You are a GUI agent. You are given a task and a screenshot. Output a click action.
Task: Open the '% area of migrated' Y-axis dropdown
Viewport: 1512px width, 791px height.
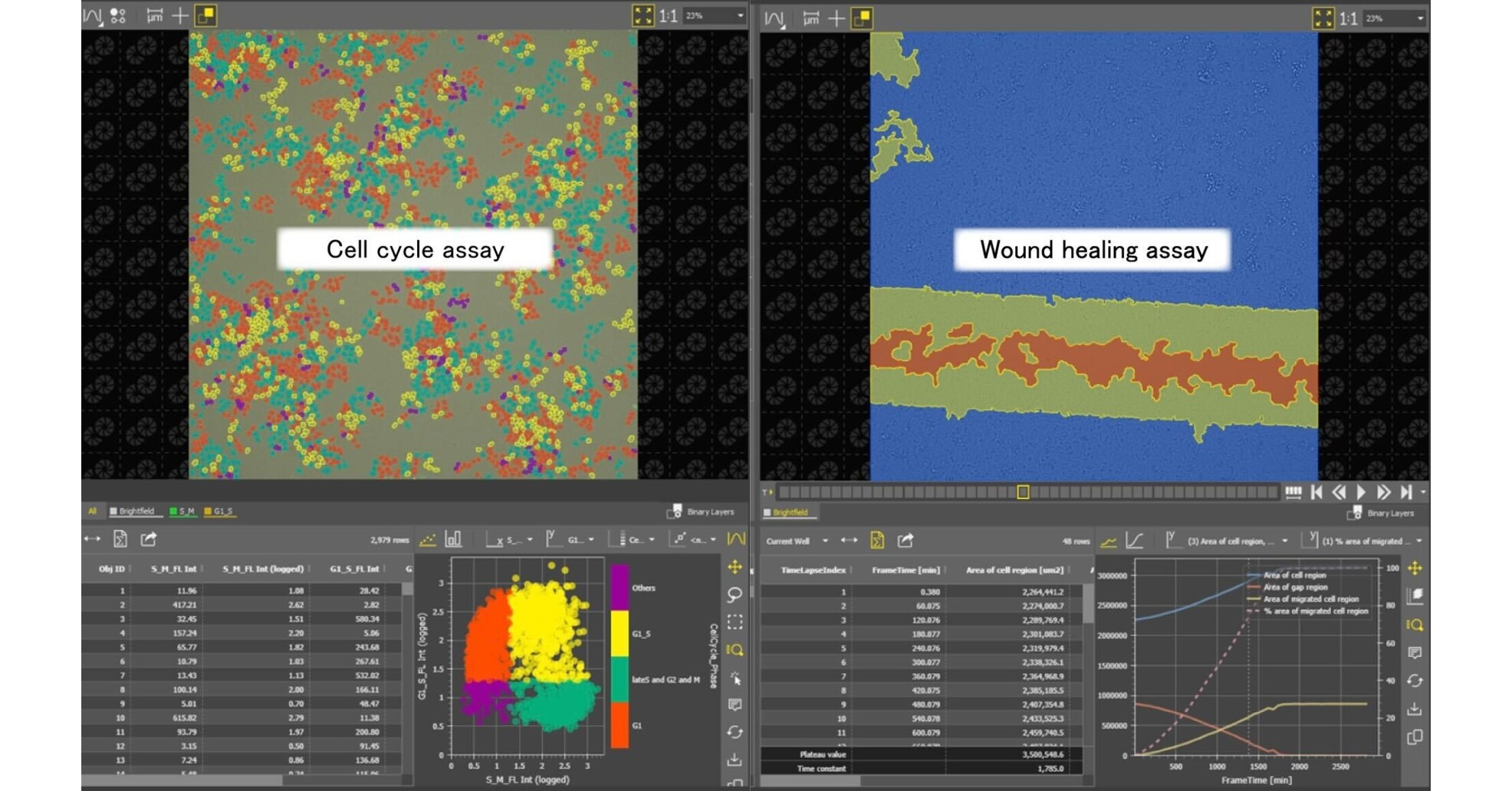pyautogui.click(x=1418, y=540)
